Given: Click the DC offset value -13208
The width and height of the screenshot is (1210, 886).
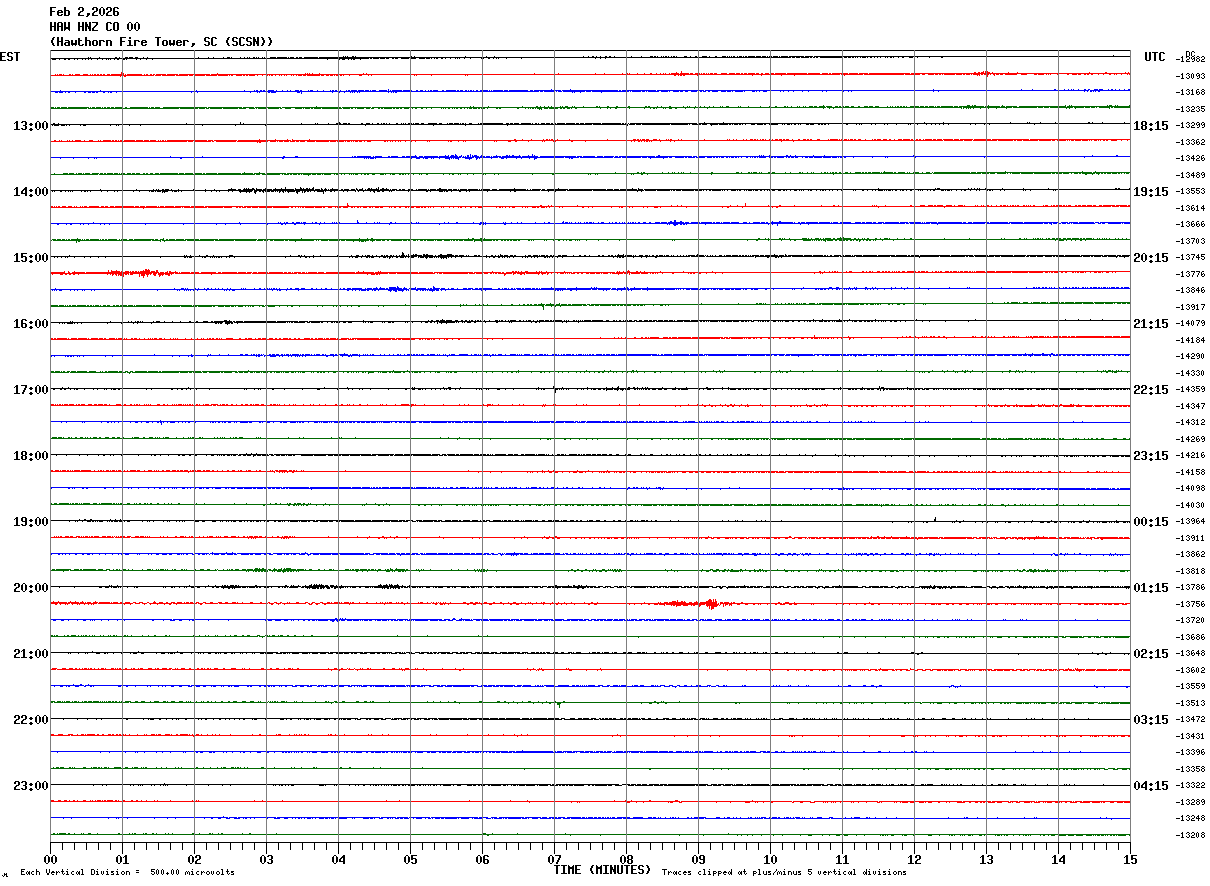Looking at the screenshot, I should (1191, 835).
